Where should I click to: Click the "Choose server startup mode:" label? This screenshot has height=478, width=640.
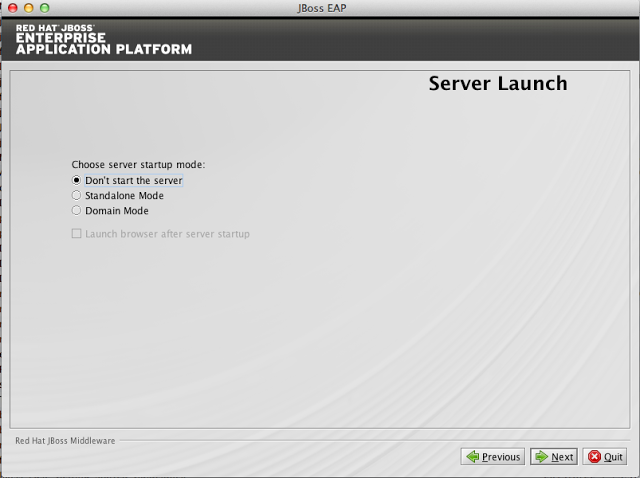pos(138,165)
